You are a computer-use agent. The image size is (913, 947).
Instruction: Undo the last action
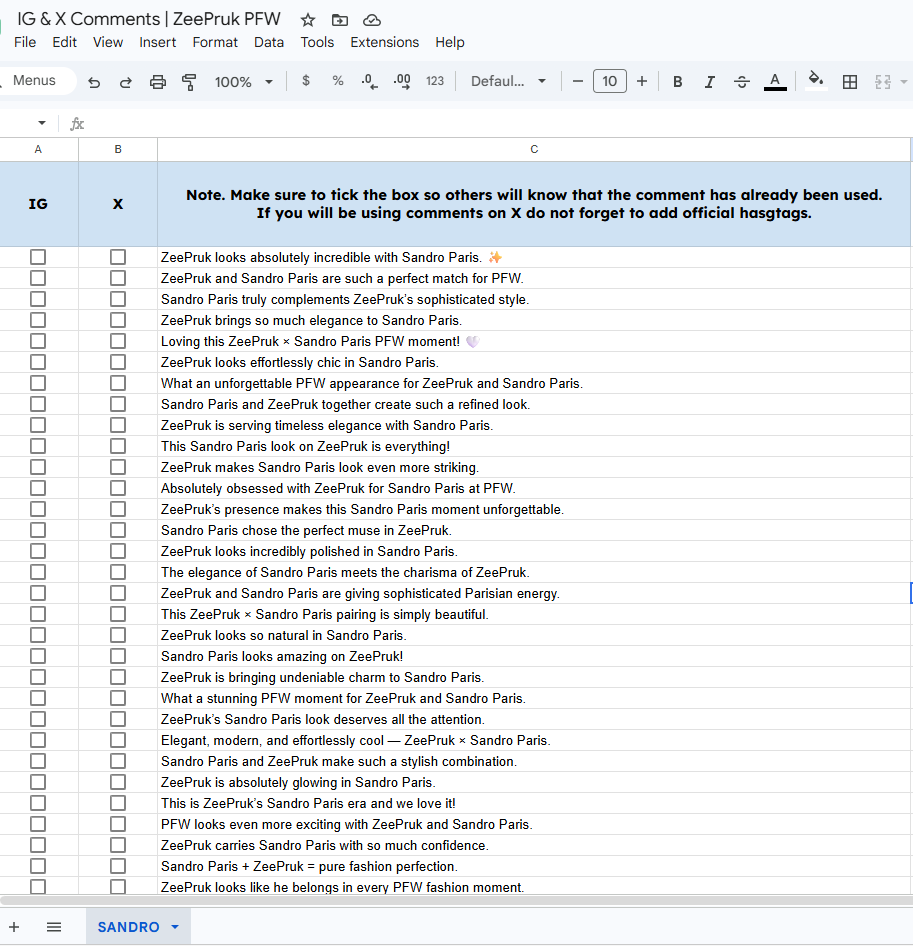point(94,82)
